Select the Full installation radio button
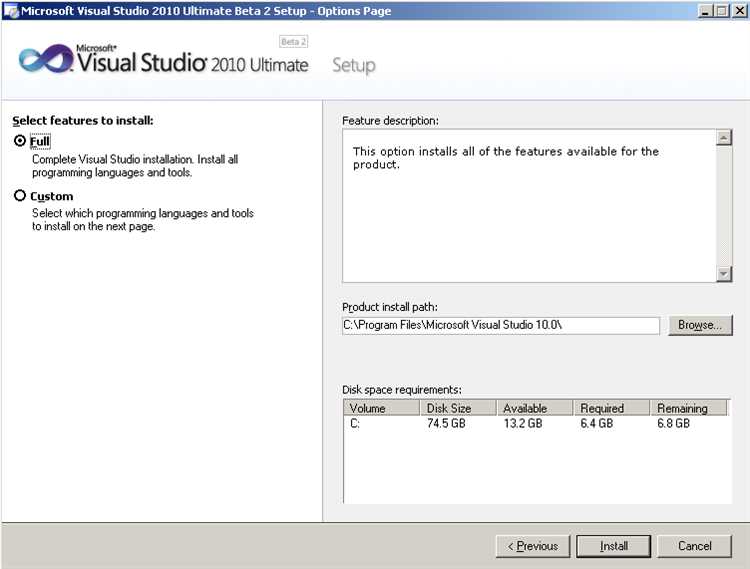 click(x=20, y=141)
